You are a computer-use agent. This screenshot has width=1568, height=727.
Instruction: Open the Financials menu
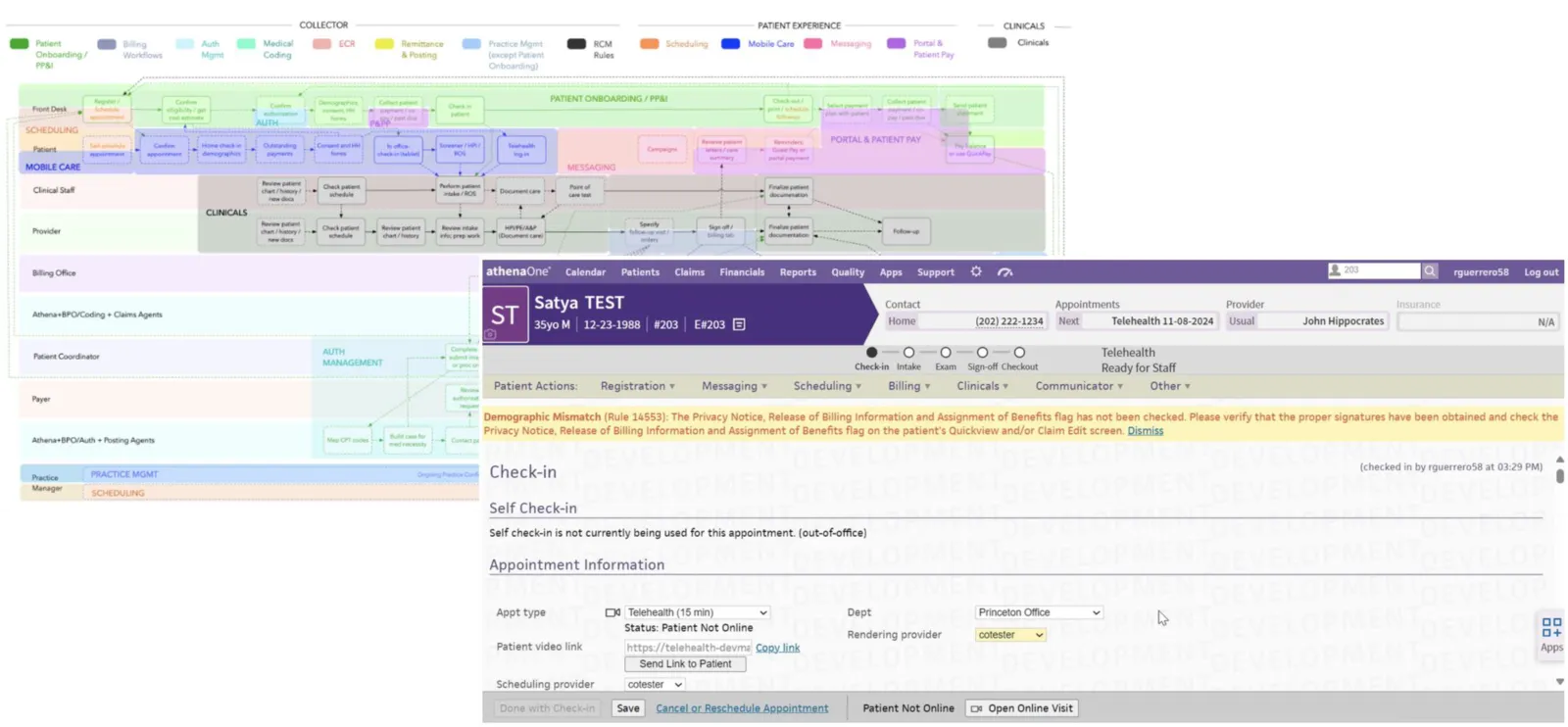pyautogui.click(x=742, y=272)
